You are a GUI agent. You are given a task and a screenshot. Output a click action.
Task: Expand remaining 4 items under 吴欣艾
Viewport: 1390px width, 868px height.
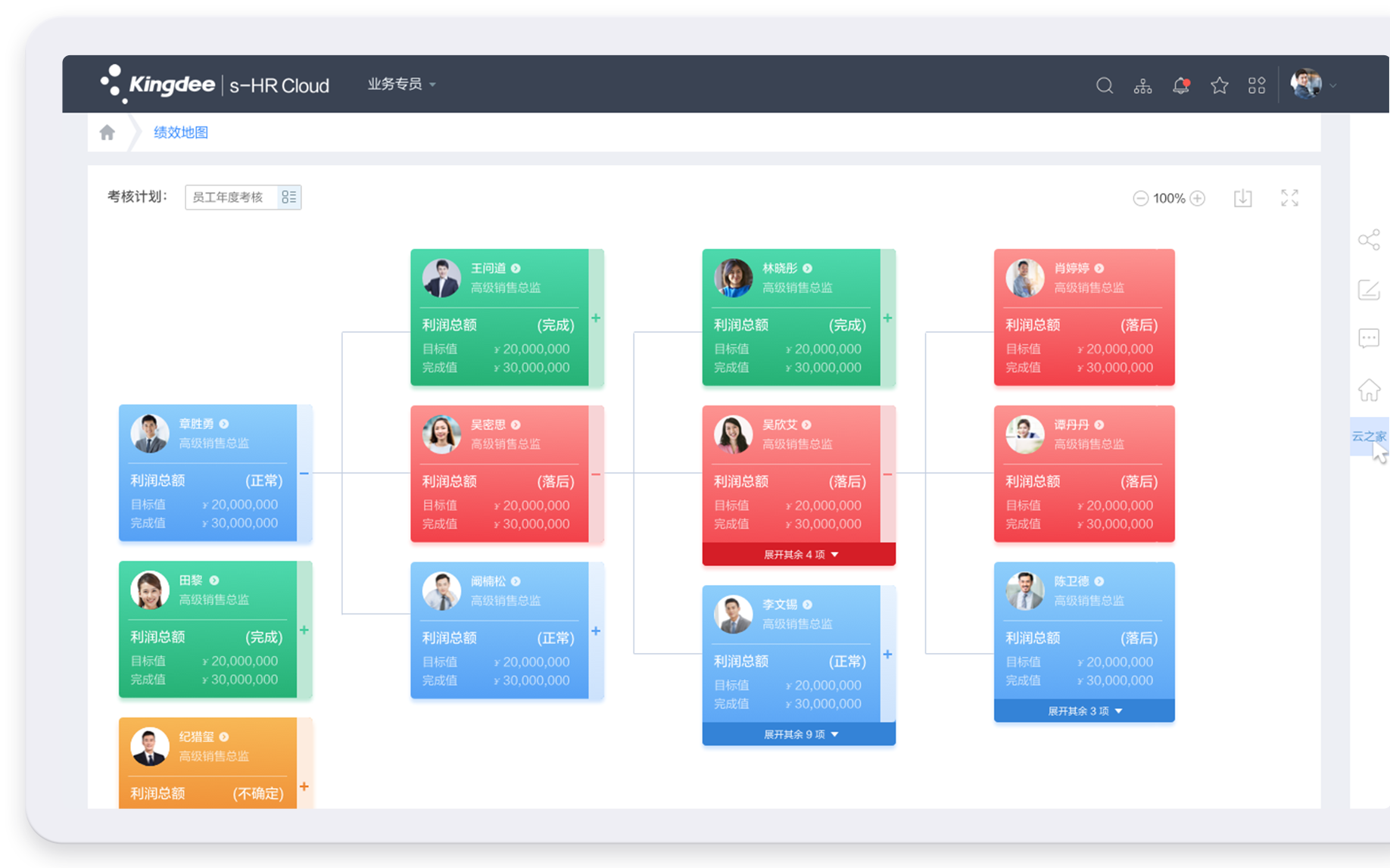pos(799,555)
